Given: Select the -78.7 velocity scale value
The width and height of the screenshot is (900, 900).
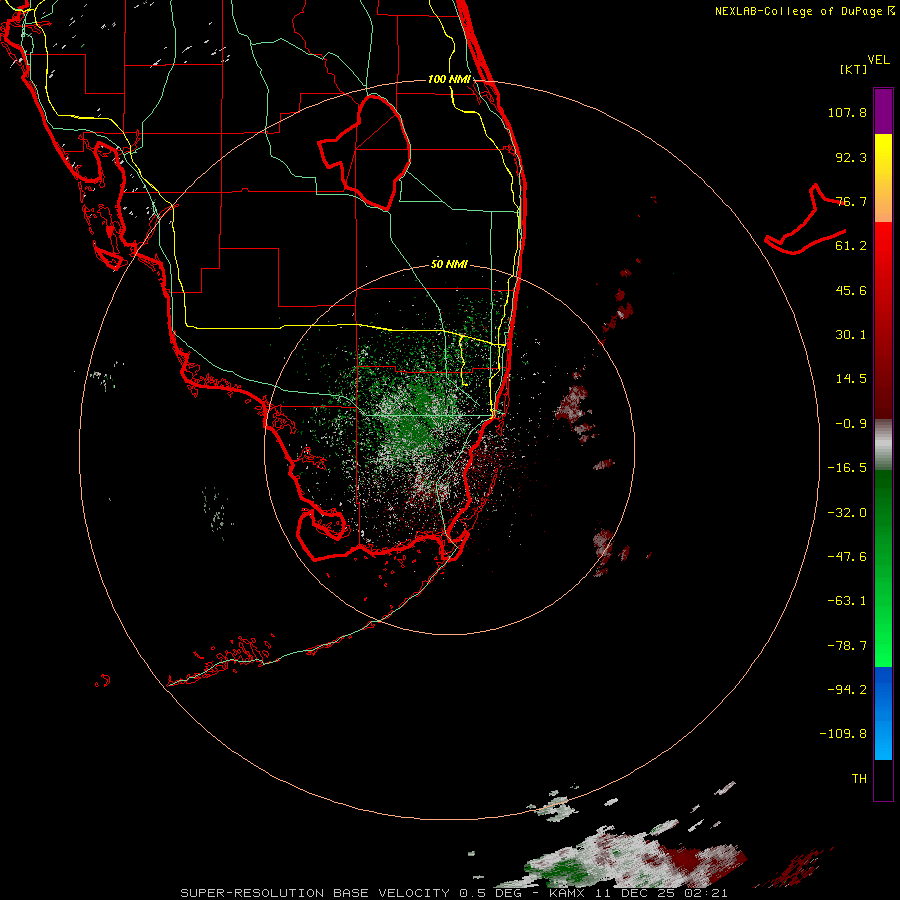Looking at the screenshot, I should point(847,646).
